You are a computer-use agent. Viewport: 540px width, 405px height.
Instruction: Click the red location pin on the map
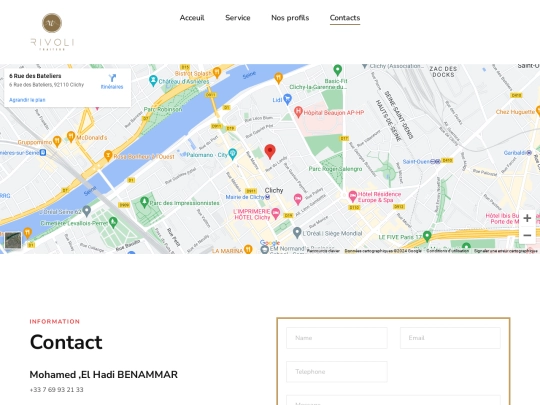[270, 152]
